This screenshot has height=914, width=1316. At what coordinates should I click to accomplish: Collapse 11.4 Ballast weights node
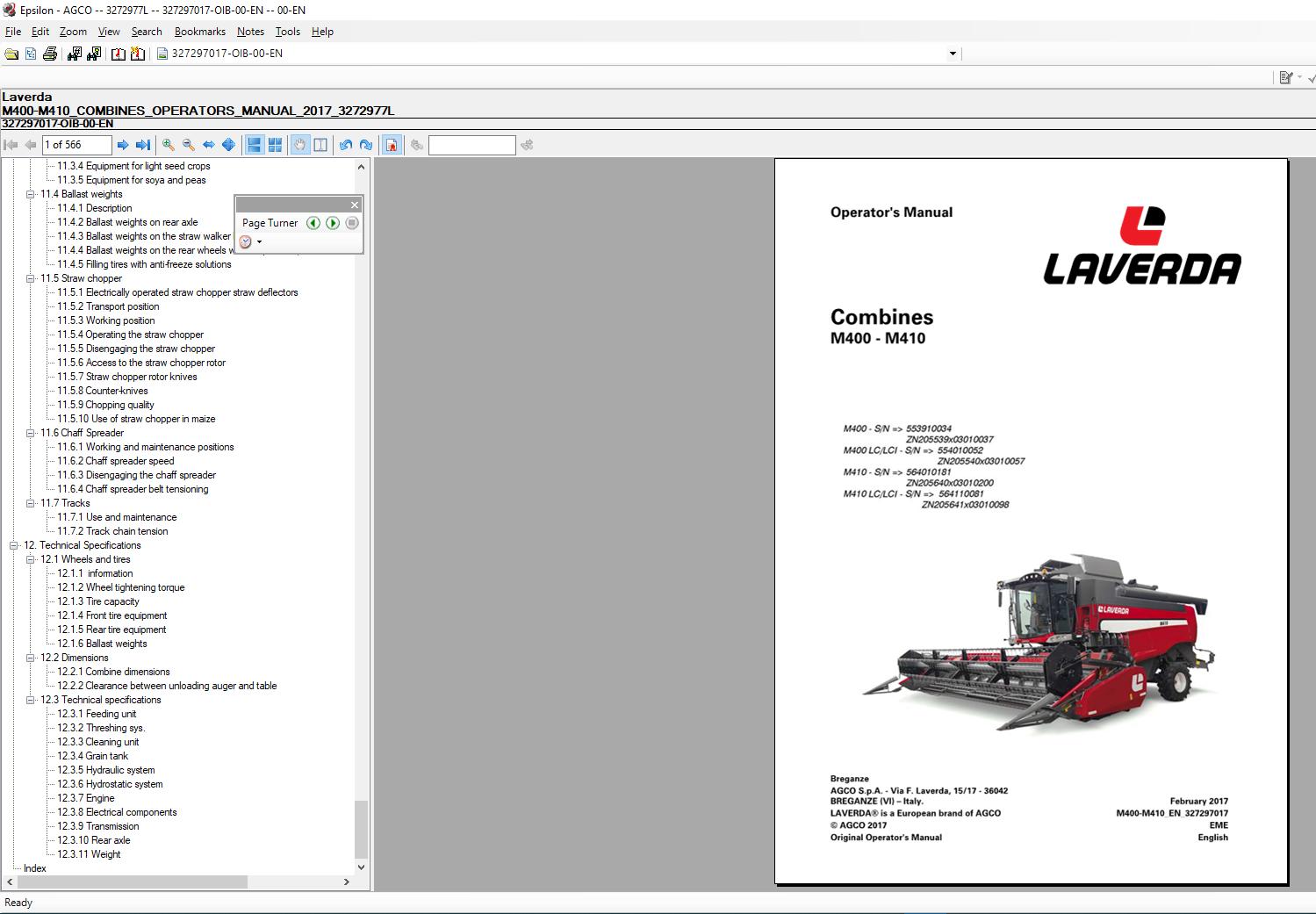[31, 194]
